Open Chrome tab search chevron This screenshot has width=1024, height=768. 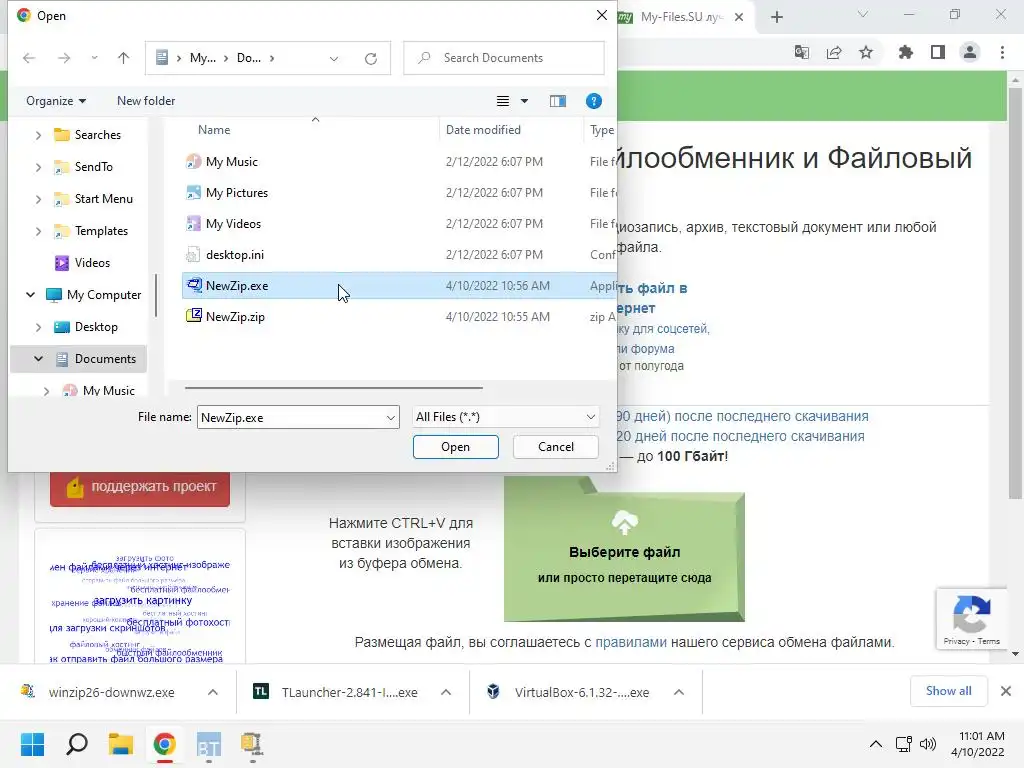863,15
